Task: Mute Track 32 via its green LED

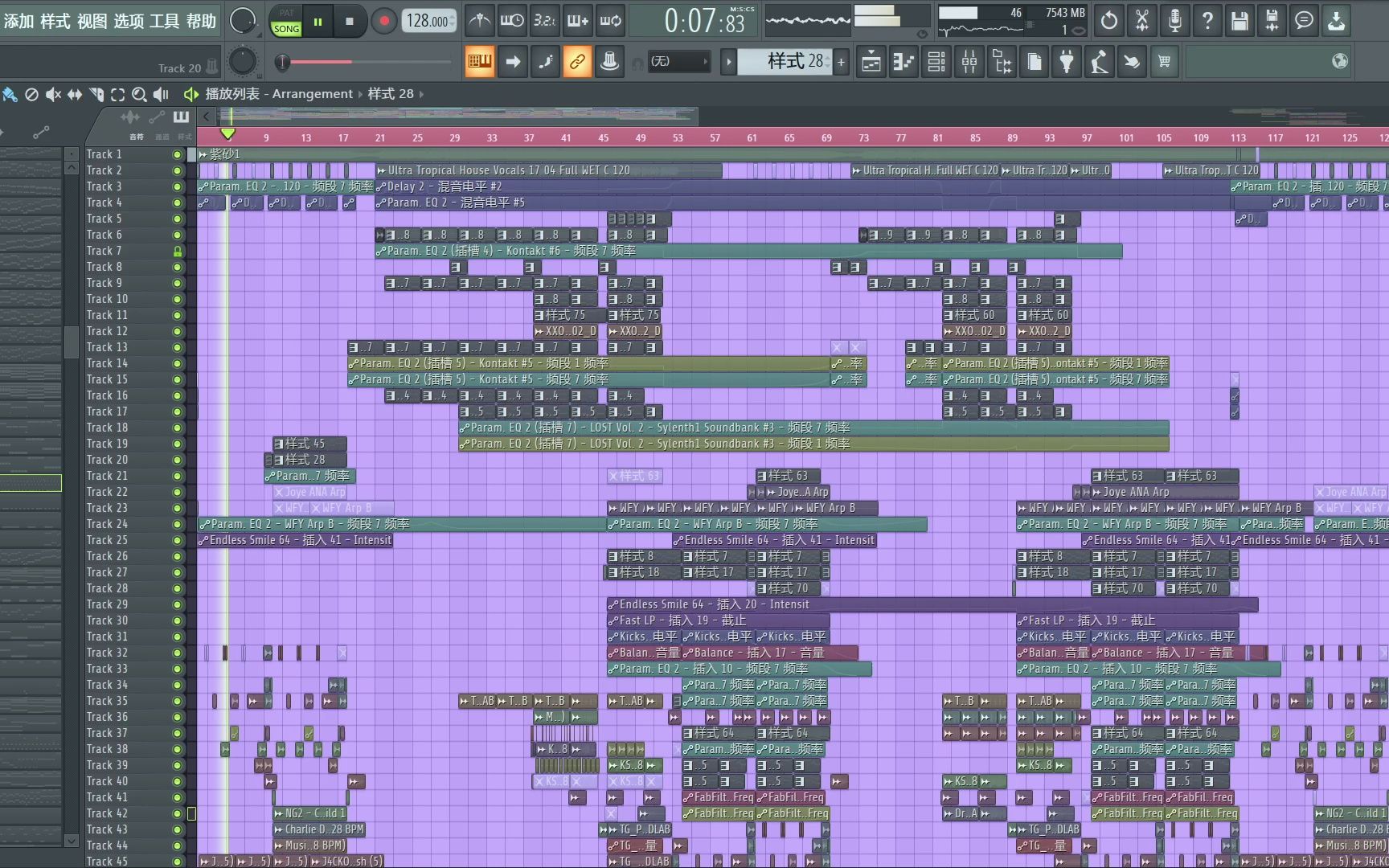Action: coord(177,653)
